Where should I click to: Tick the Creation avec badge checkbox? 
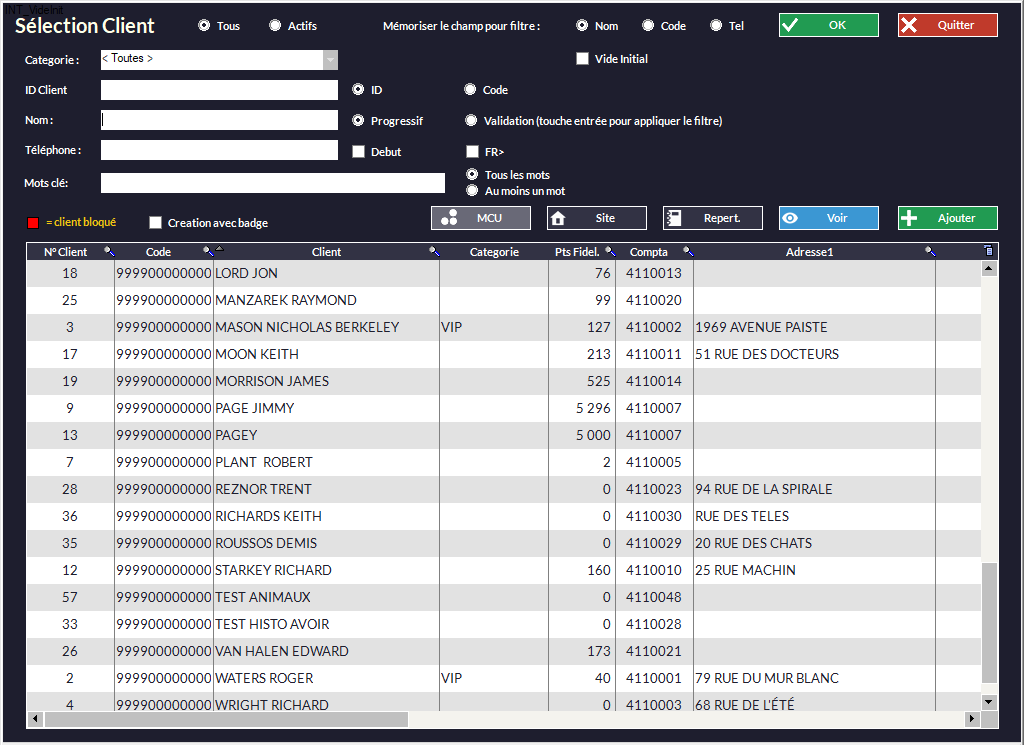click(155, 223)
